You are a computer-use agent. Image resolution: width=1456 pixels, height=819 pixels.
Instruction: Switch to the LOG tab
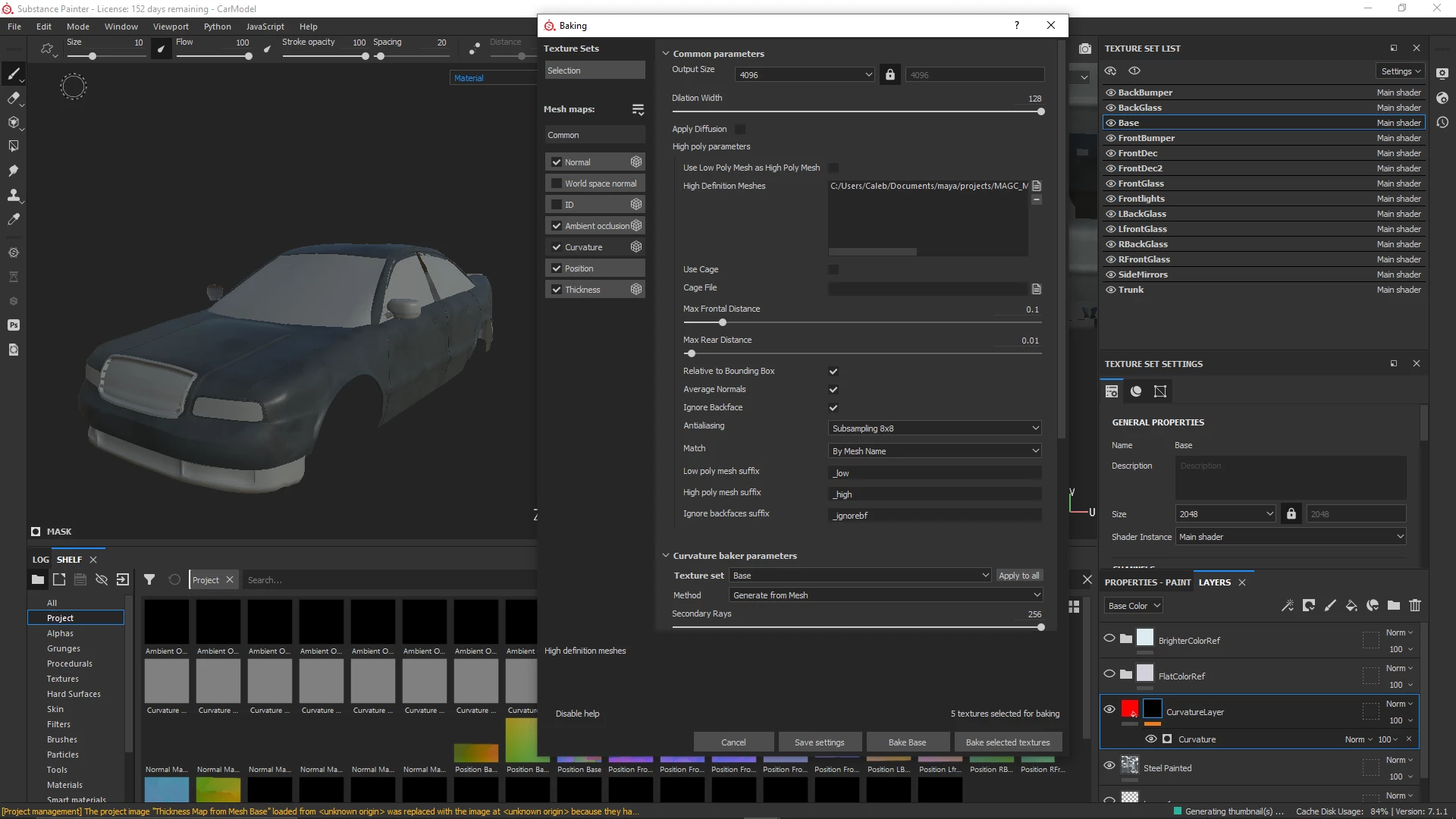pos(40,560)
